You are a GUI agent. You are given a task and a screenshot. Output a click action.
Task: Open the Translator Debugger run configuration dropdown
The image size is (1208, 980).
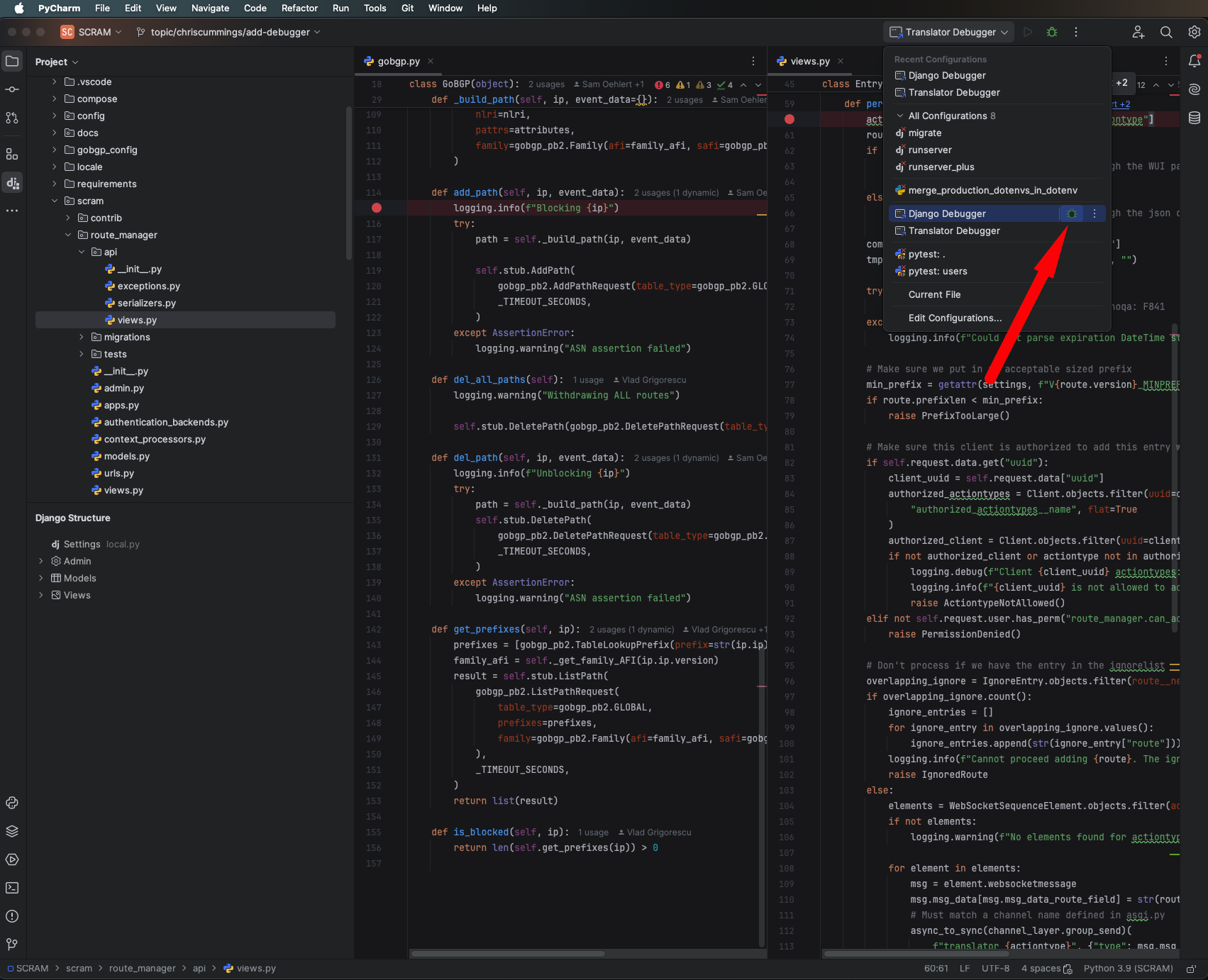point(949,32)
